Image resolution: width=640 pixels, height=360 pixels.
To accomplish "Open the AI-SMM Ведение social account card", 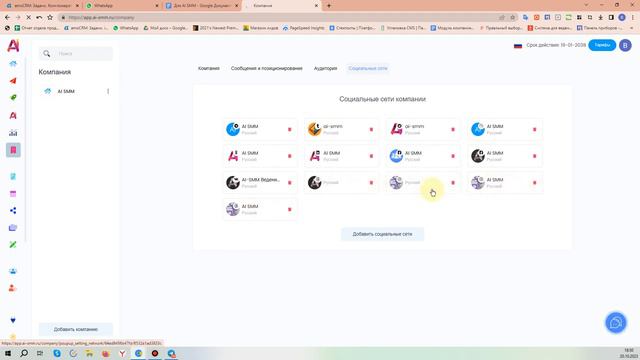I will pos(260,183).
